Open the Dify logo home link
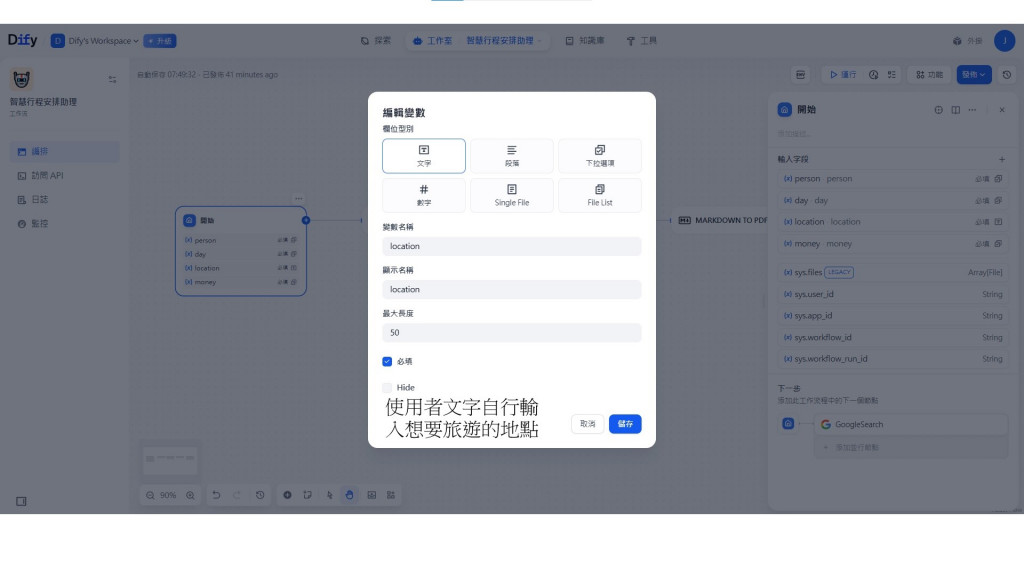The height and width of the screenshot is (576, 1024). [22, 40]
